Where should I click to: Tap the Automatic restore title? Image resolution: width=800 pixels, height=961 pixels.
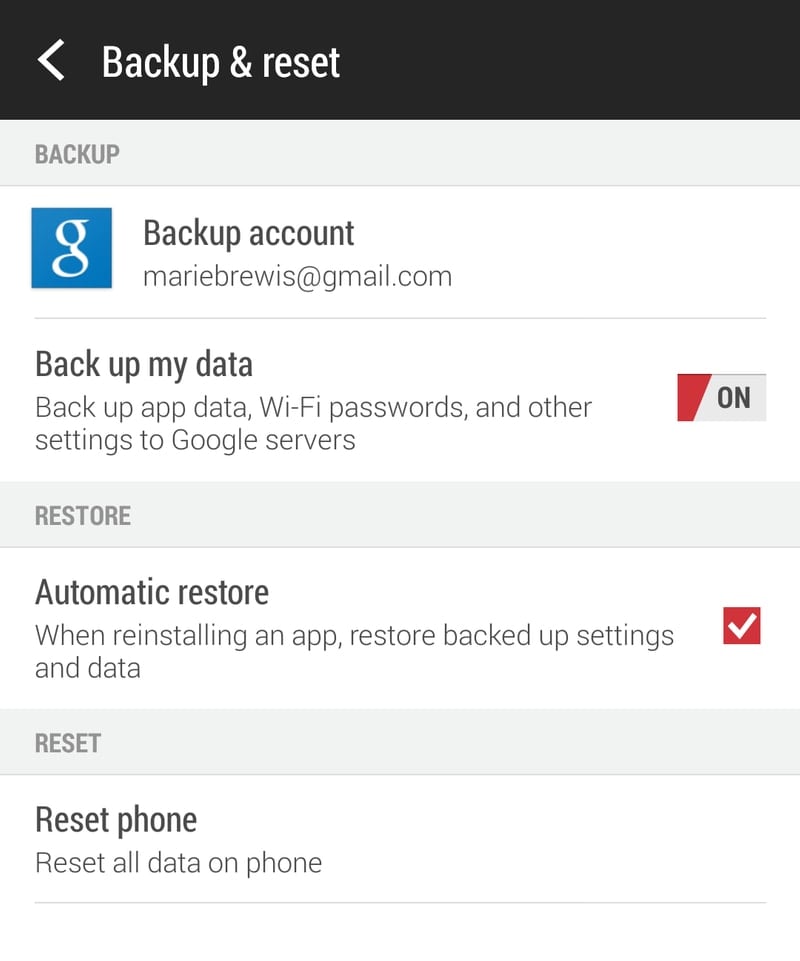pyautogui.click(x=152, y=592)
